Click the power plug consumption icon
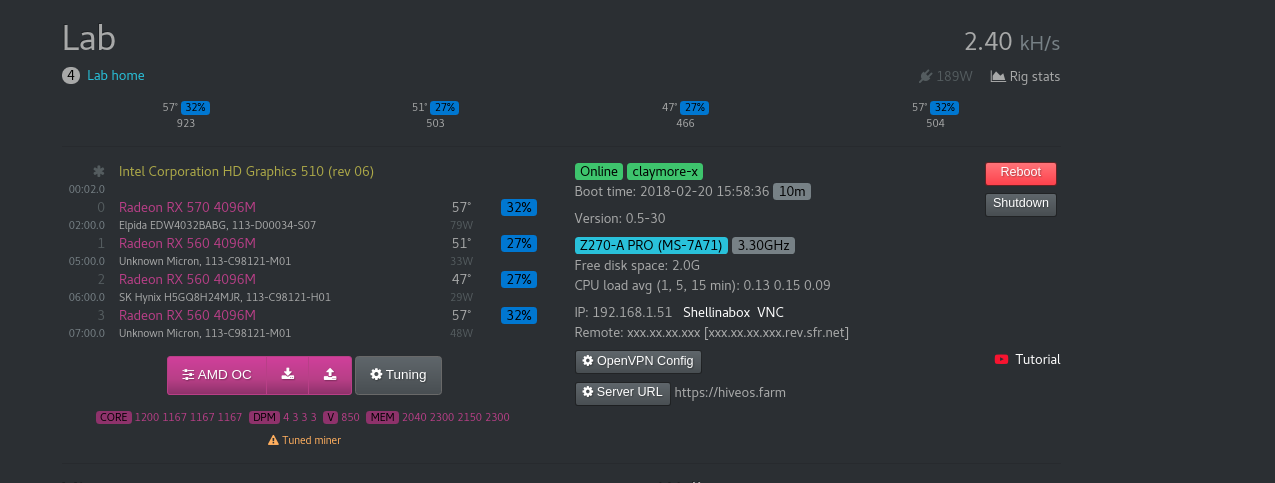The image size is (1275, 483). point(927,76)
